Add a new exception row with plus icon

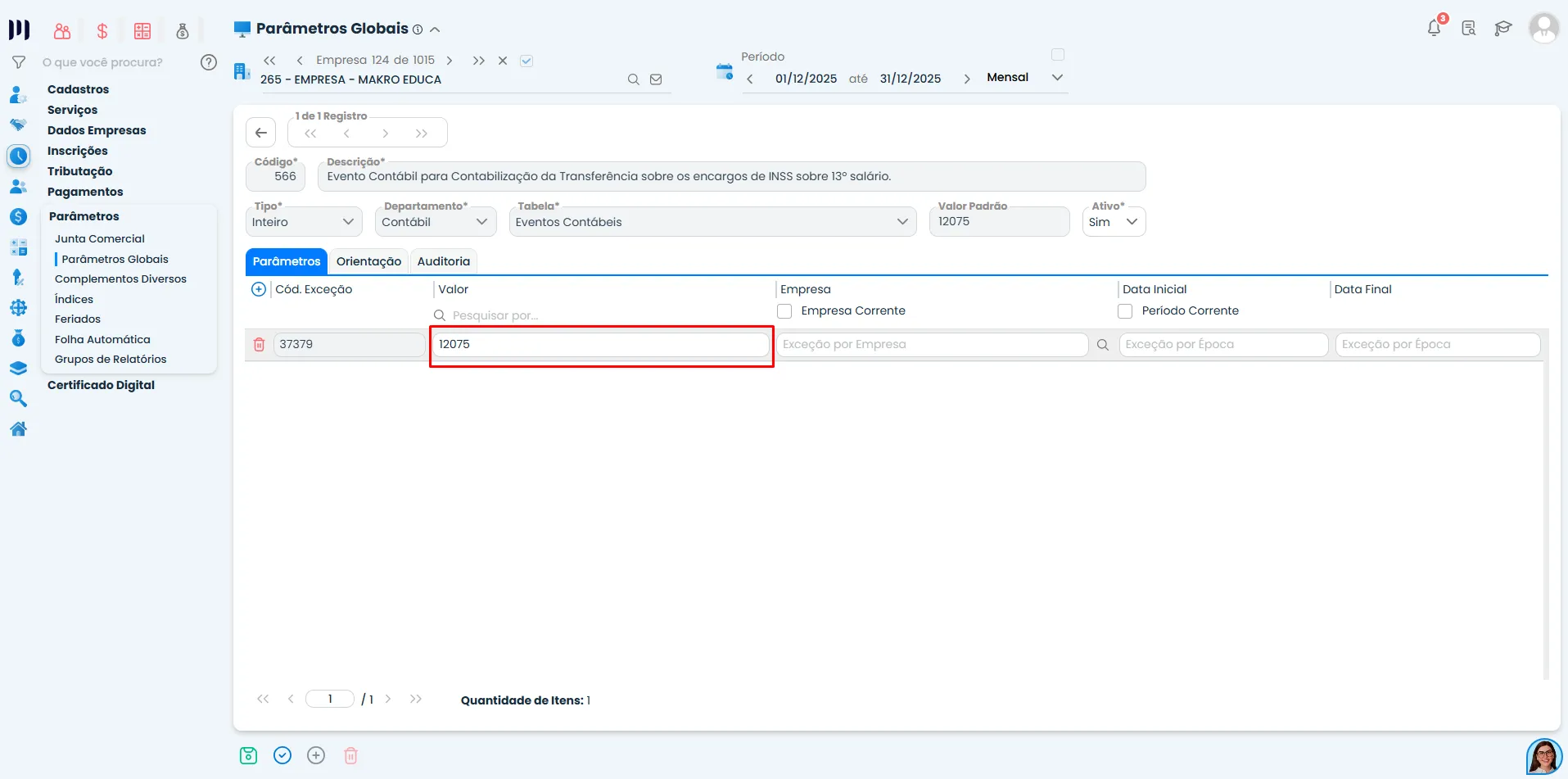pos(259,289)
